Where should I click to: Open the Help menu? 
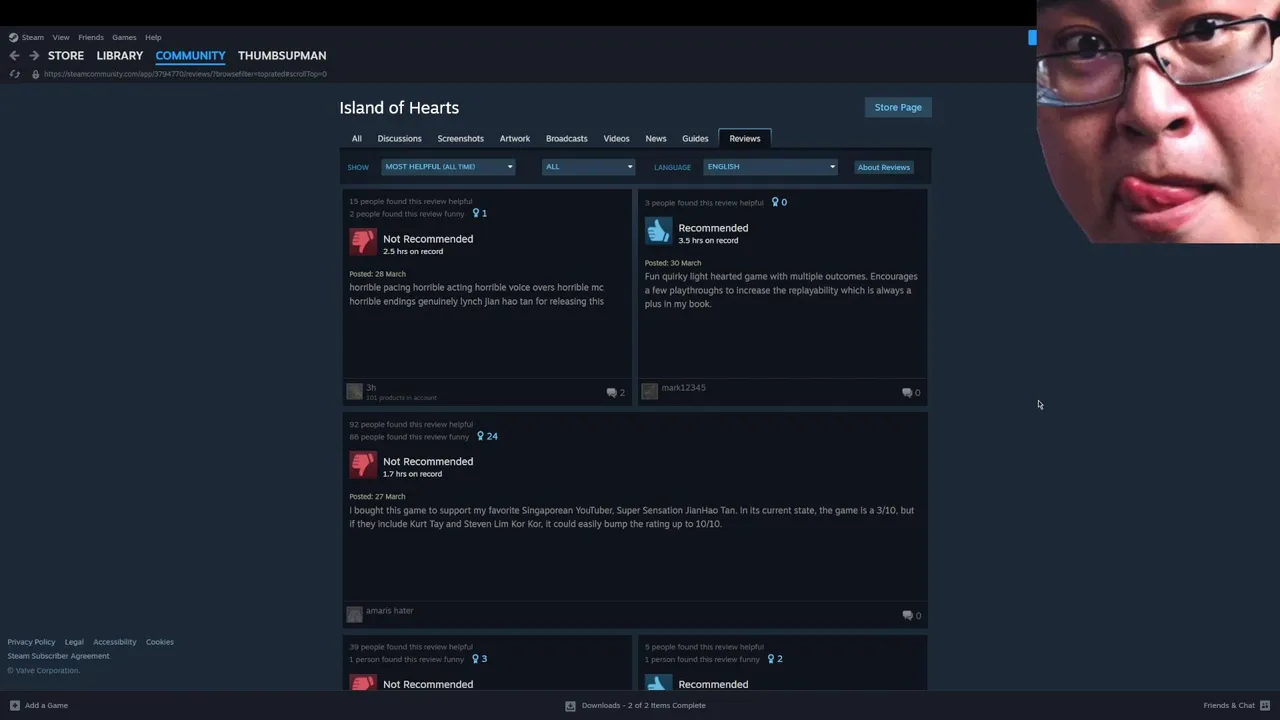click(153, 37)
